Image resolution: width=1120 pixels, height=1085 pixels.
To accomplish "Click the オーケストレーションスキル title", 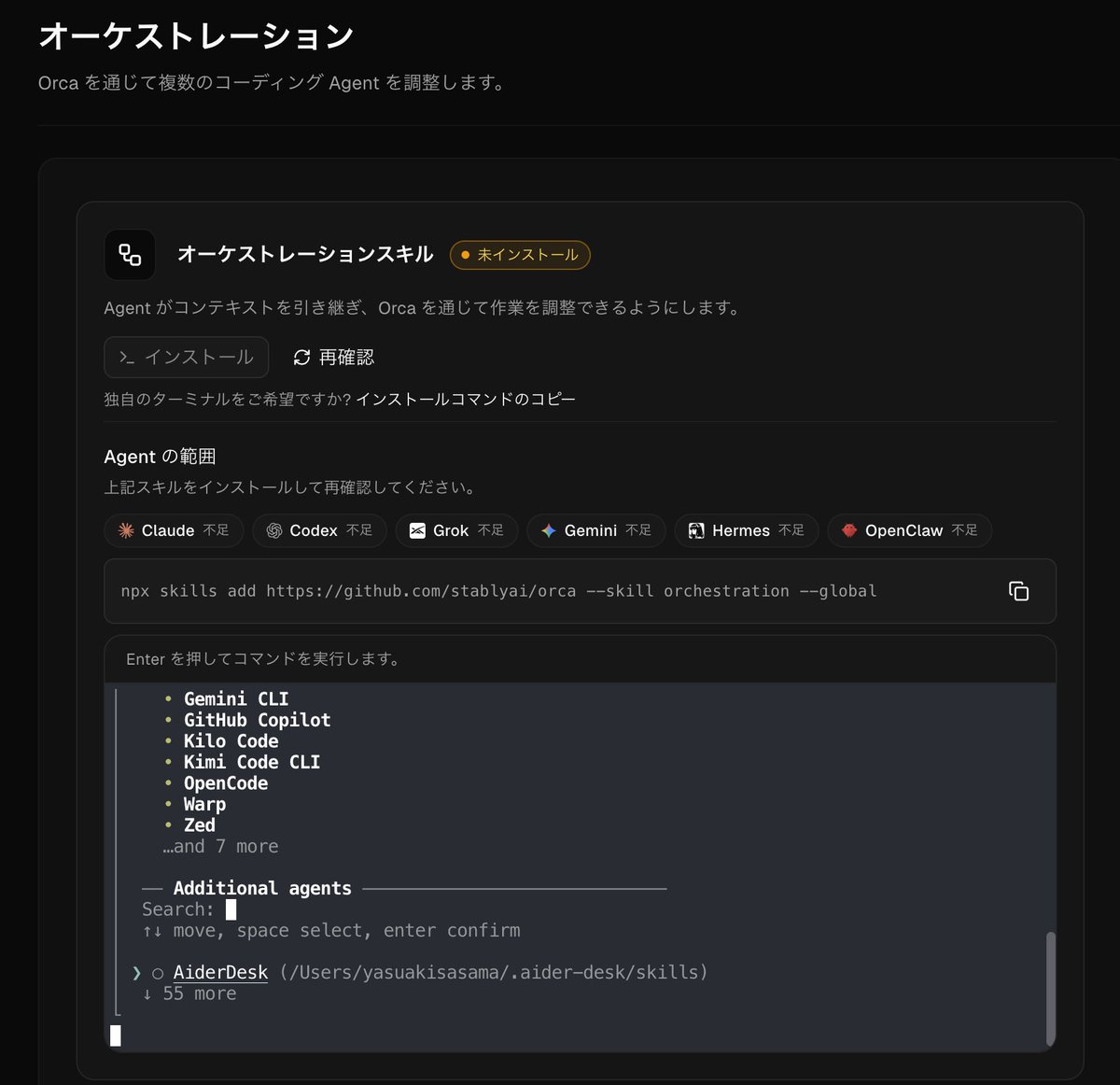I will (x=305, y=254).
